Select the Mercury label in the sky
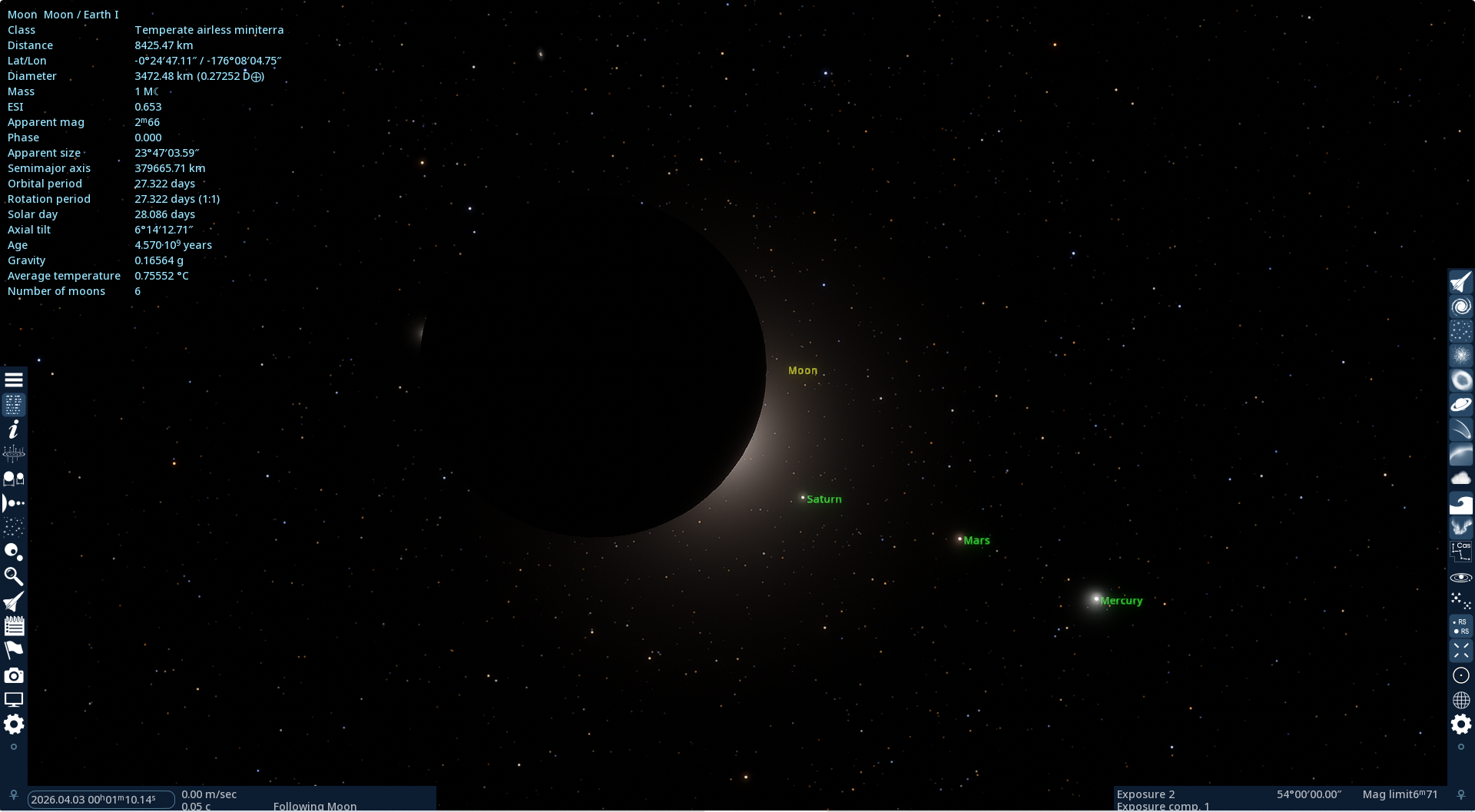 (x=1122, y=601)
